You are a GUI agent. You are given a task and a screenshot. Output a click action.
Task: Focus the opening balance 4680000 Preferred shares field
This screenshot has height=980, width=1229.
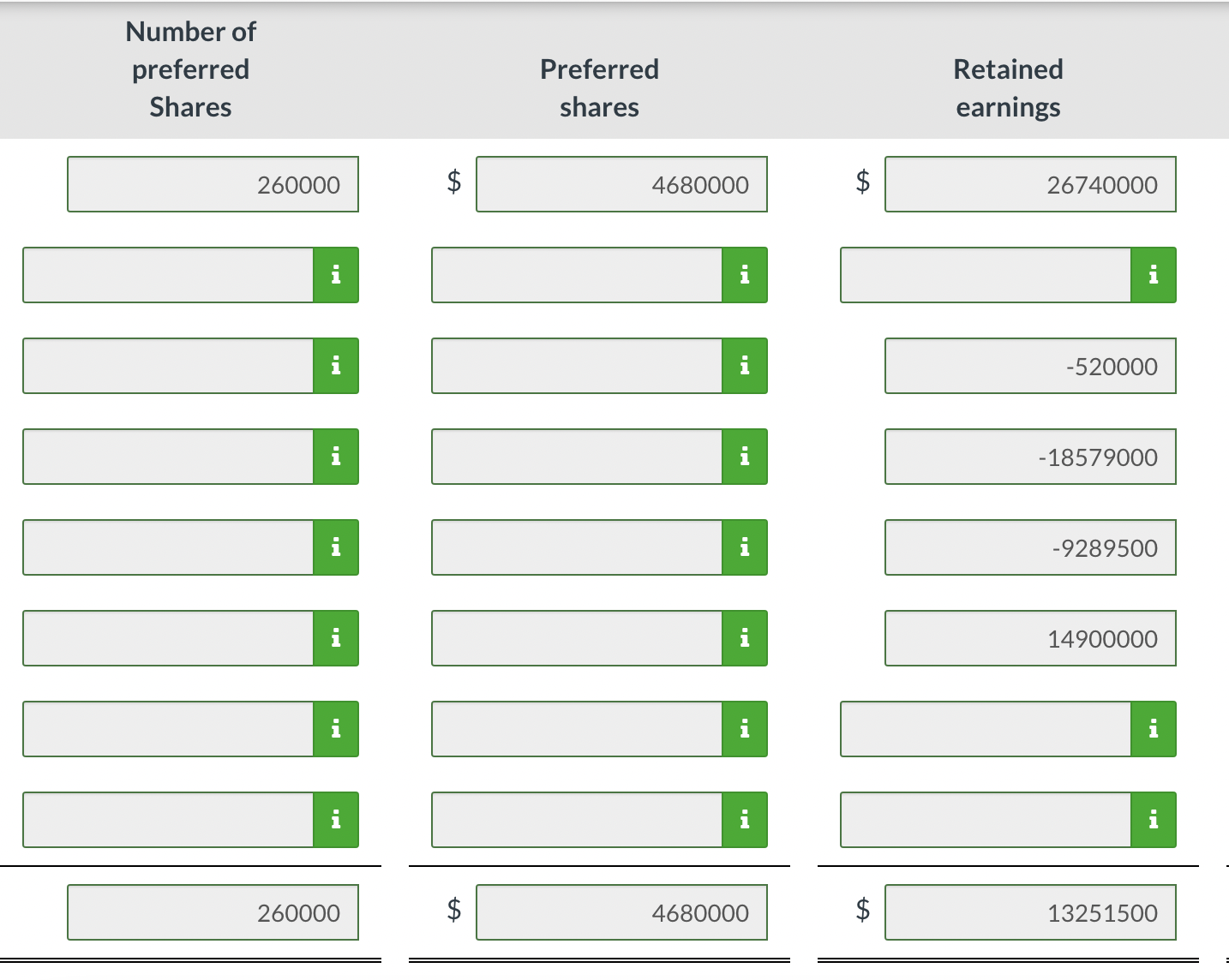click(621, 184)
